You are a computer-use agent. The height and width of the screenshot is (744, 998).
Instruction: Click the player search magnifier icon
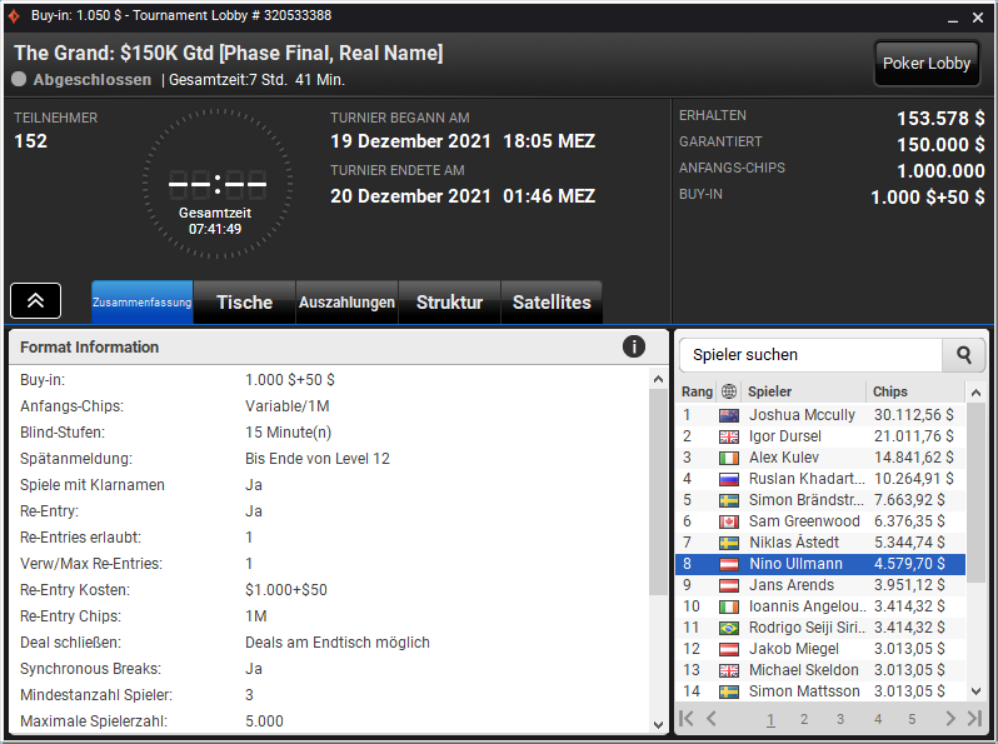964,354
